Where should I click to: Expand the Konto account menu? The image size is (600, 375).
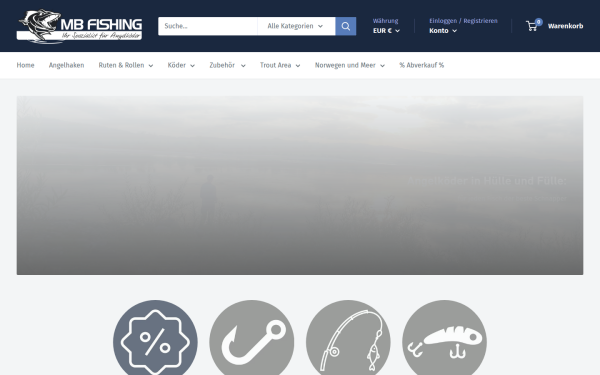click(443, 31)
